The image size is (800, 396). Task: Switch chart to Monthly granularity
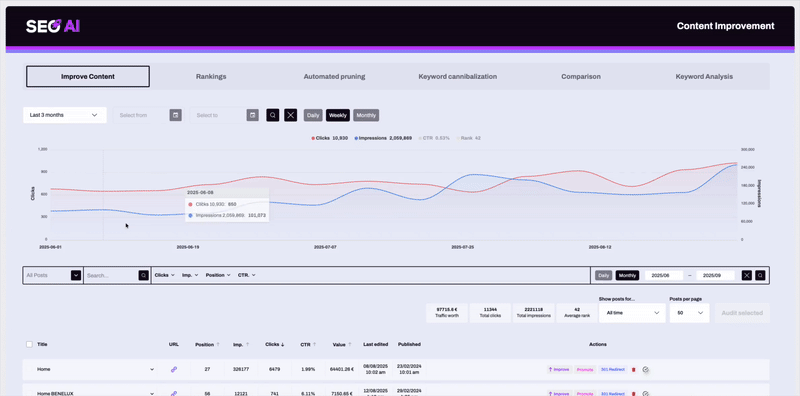[x=366, y=115]
